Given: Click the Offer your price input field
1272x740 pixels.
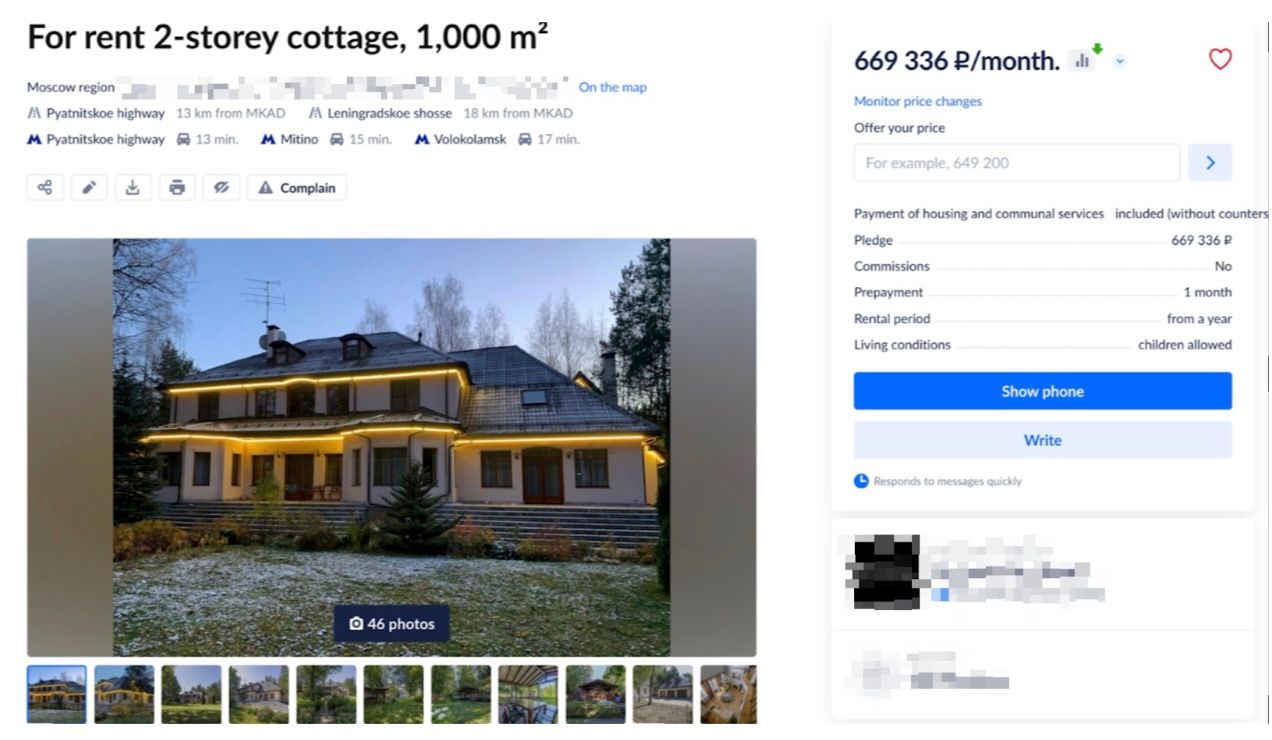Looking at the screenshot, I should coord(1017,162).
